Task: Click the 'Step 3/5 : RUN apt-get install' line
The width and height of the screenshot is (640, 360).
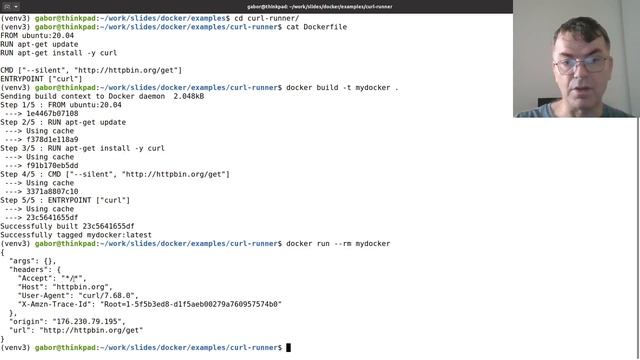Action: [x=82, y=148]
